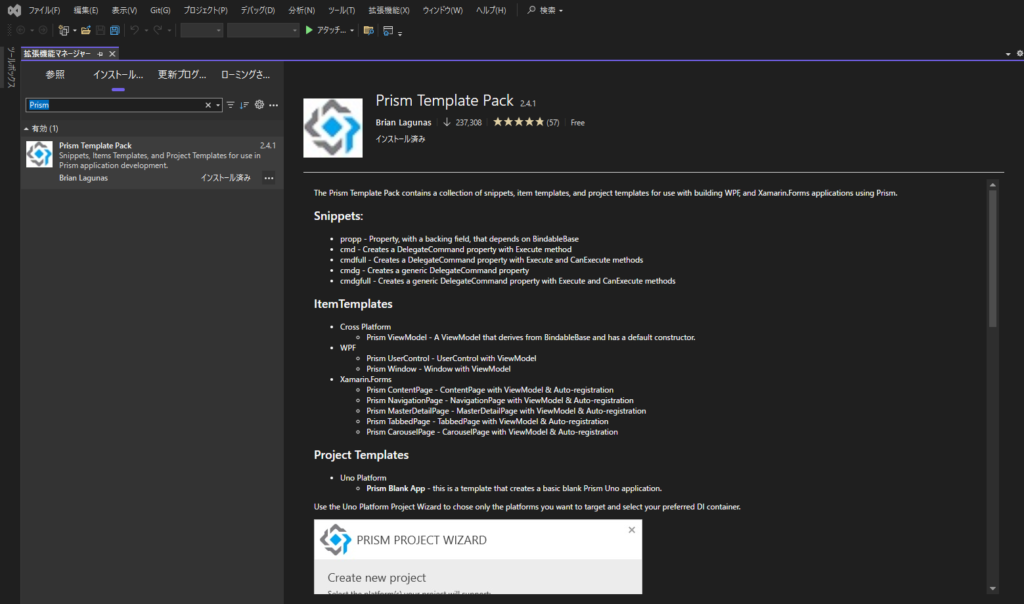Click the Save All toolbar icon
Screen dimensions: 1024x604
tap(114, 30)
